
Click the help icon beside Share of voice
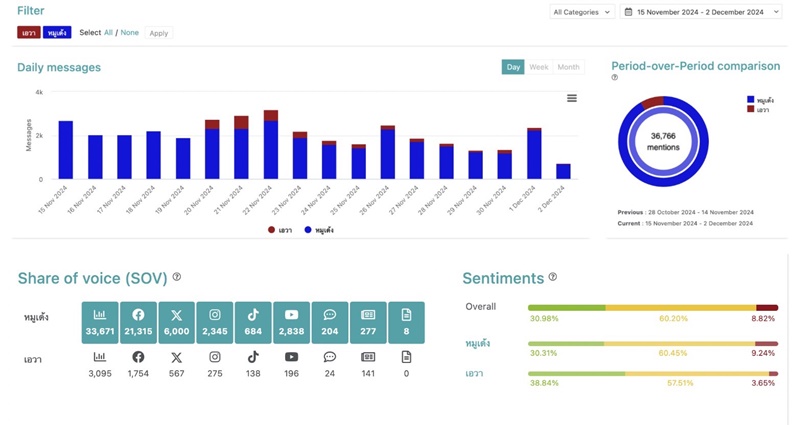point(177,277)
